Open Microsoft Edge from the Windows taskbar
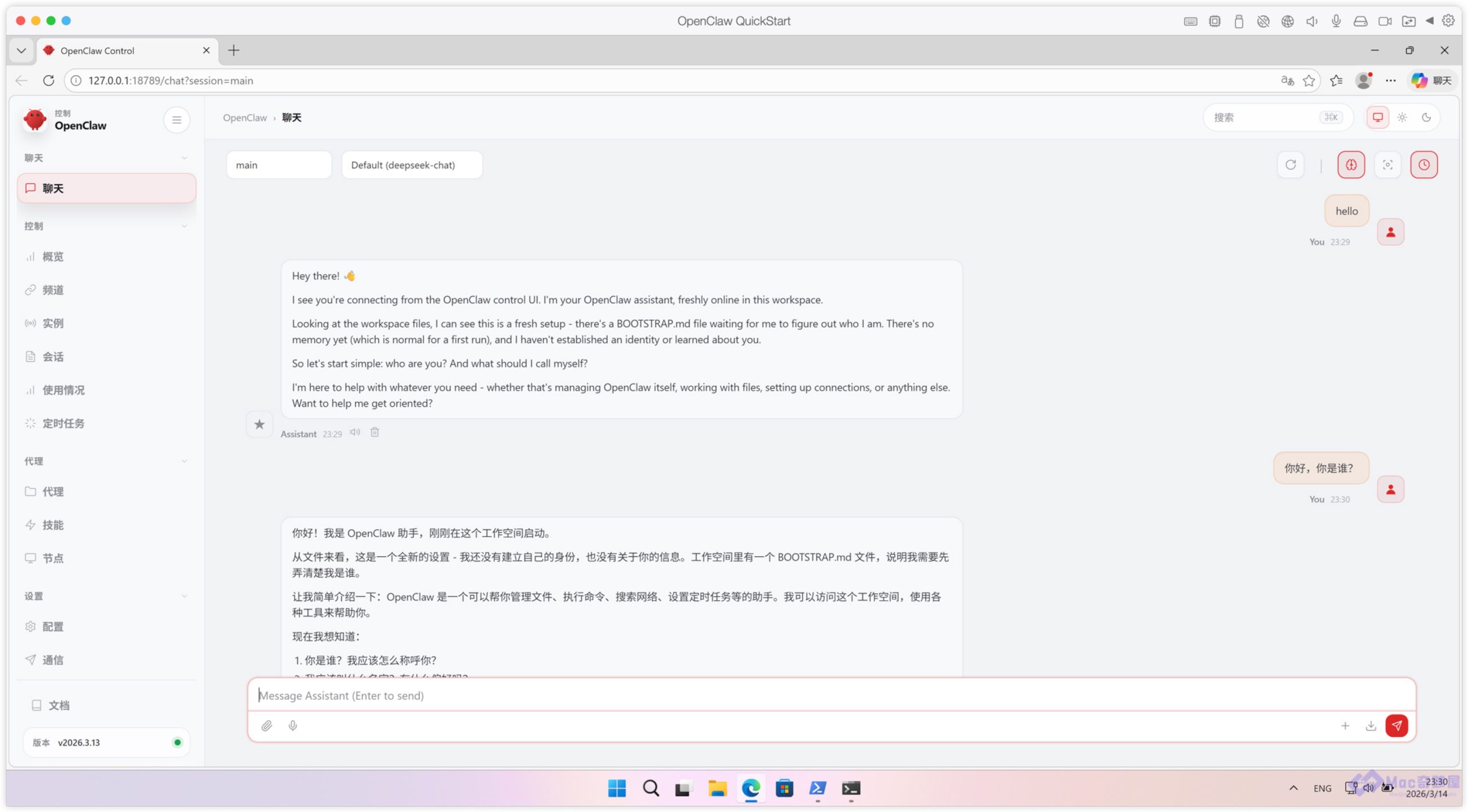This screenshot has height=812, width=1468. click(751, 788)
